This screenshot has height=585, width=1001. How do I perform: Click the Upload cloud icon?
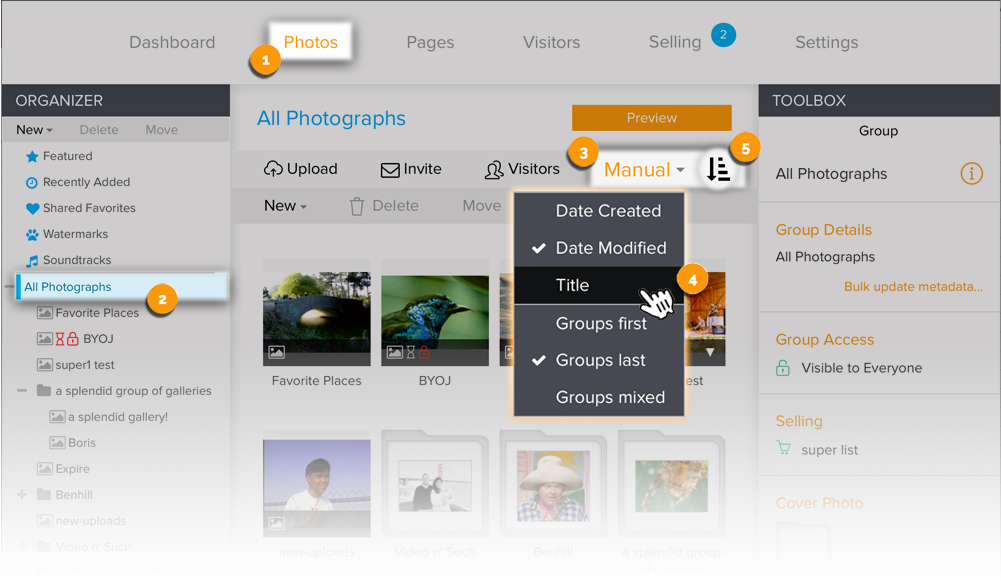273,169
